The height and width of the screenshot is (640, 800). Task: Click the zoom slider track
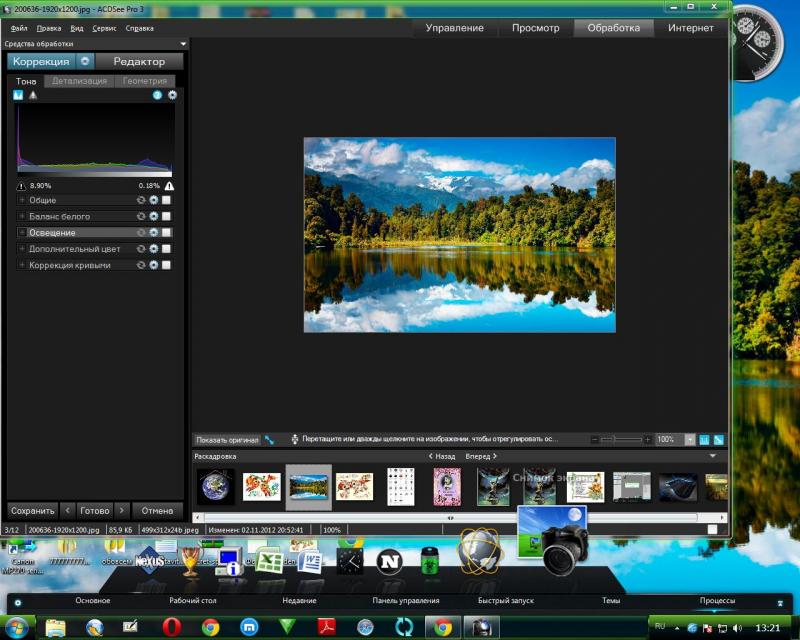point(621,439)
